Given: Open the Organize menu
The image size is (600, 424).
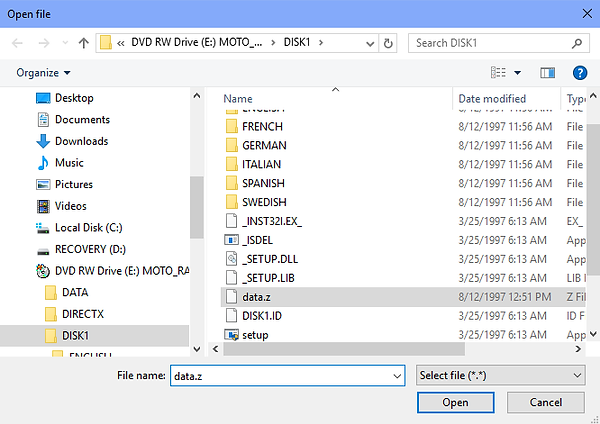Looking at the screenshot, I should pyautogui.click(x=43, y=73).
